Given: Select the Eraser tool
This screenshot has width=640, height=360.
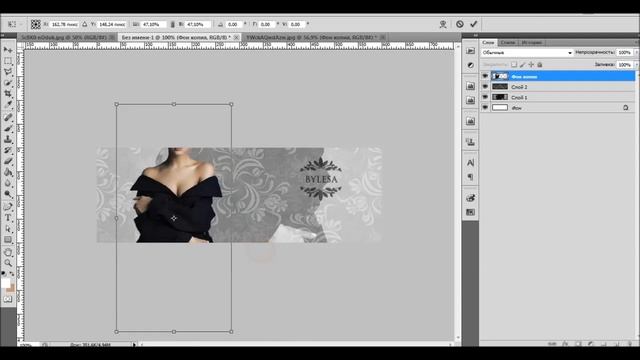Looking at the screenshot, I should [8, 161].
